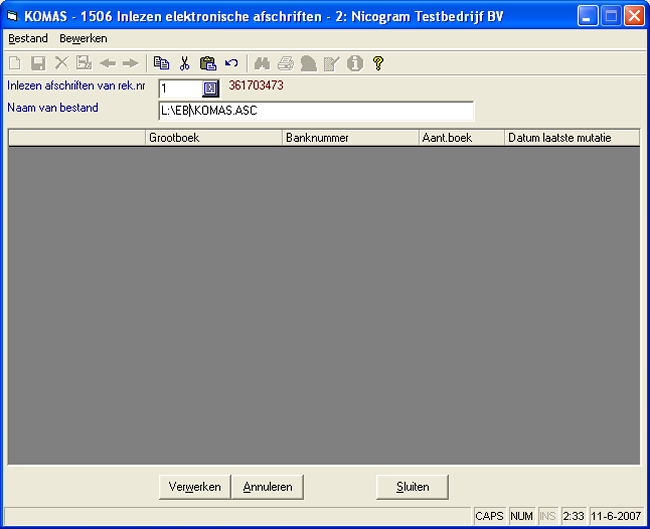Click the Cut scissors icon
The width and height of the screenshot is (650, 529).
tap(184, 63)
